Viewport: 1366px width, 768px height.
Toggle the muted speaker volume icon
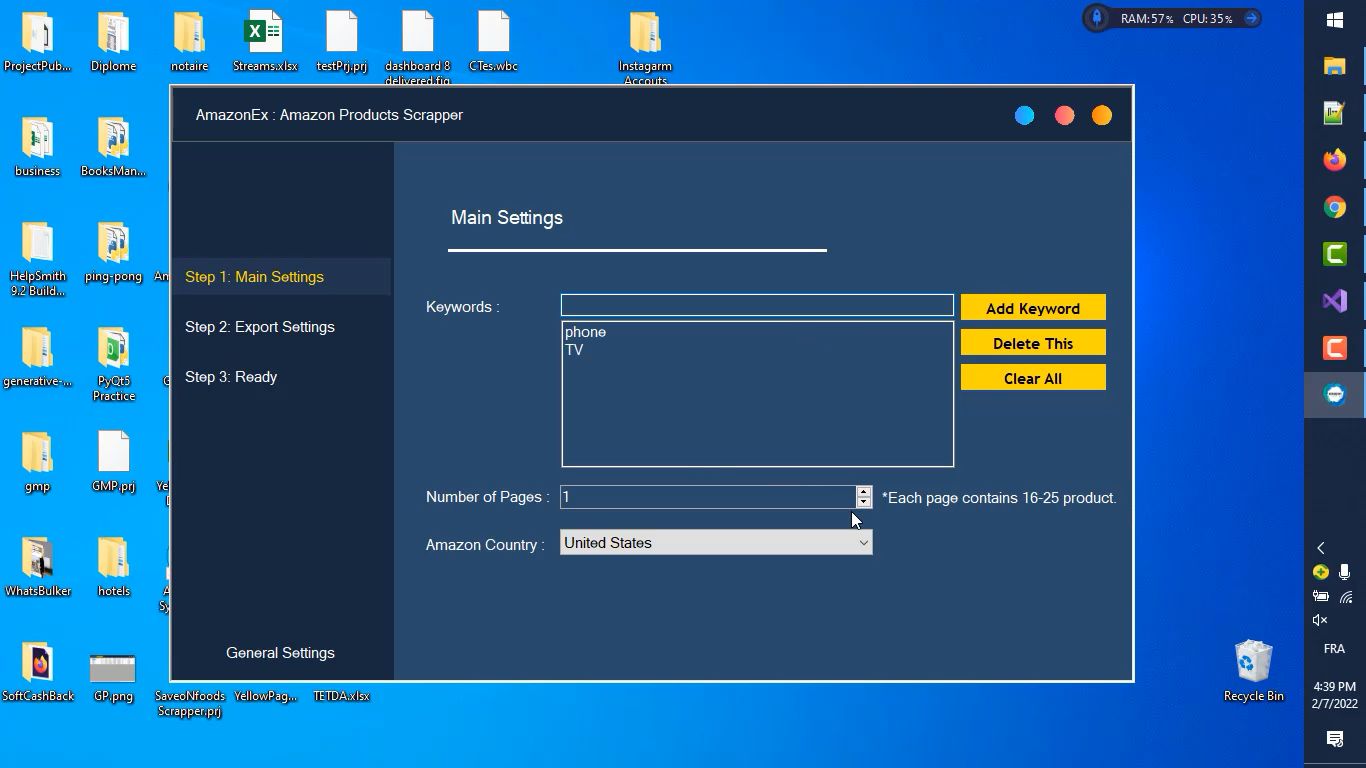[1320, 620]
